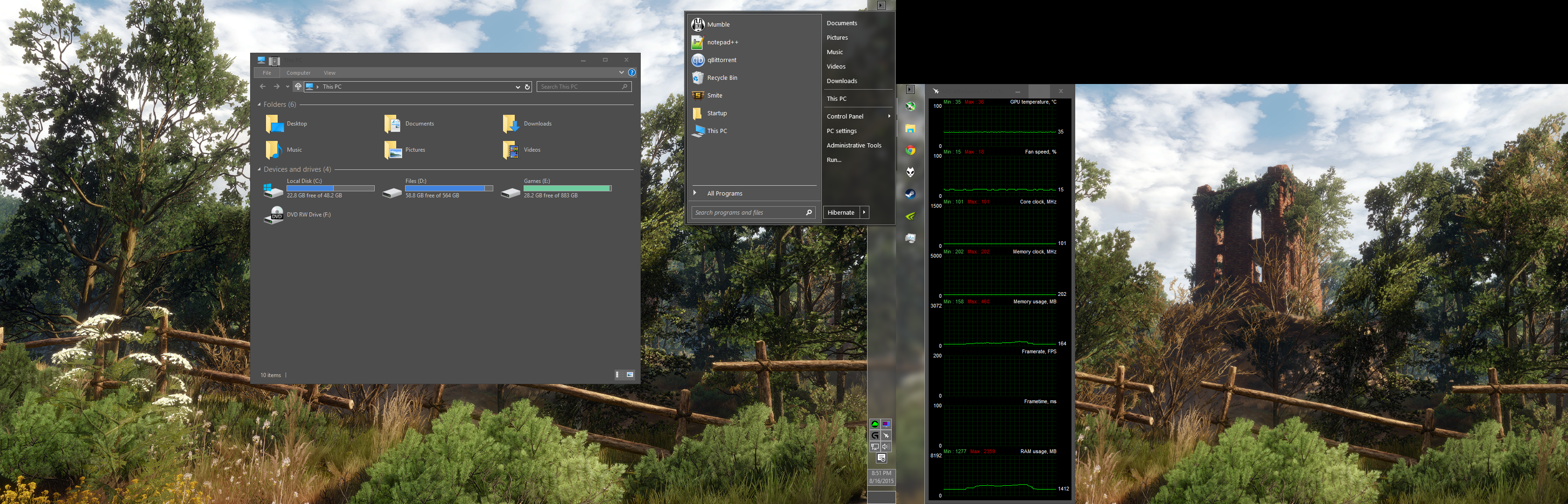The height and width of the screenshot is (504, 1568).
Task: Open qBittorrent from the Start menu
Action: 754,60
